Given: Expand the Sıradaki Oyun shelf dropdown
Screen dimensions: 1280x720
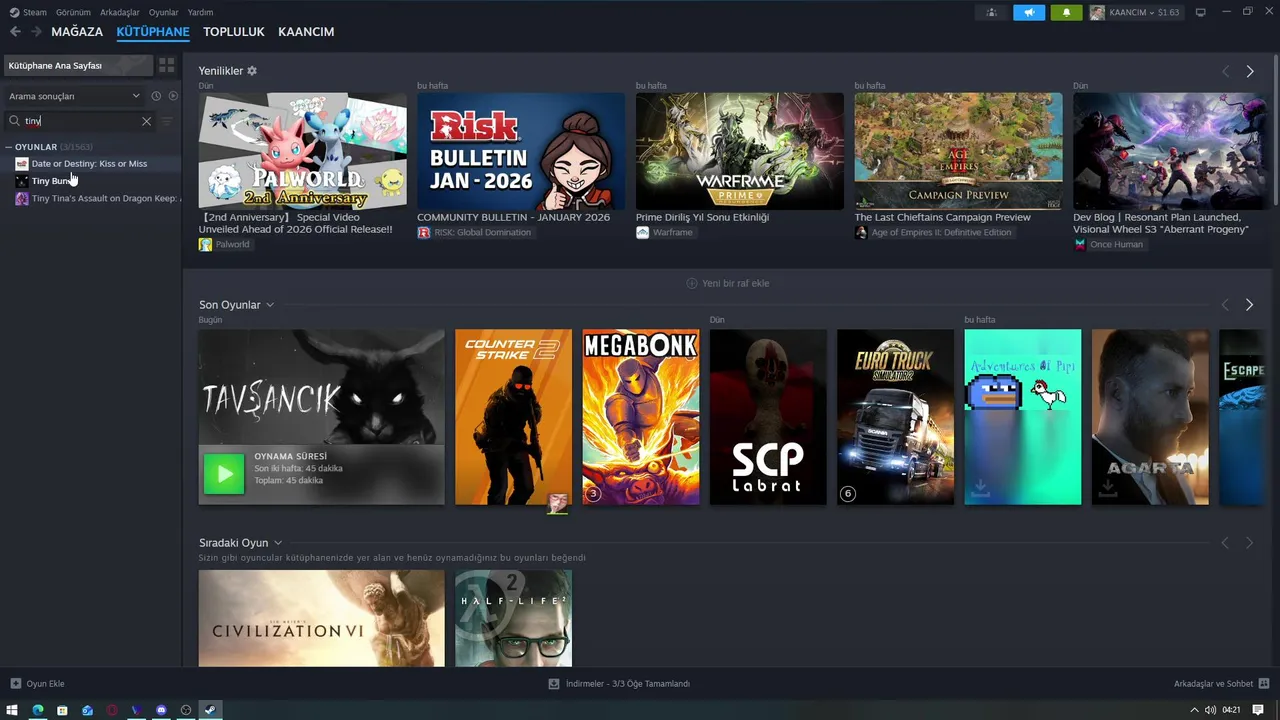Looking at the screenshot, I should pos(278,543).
